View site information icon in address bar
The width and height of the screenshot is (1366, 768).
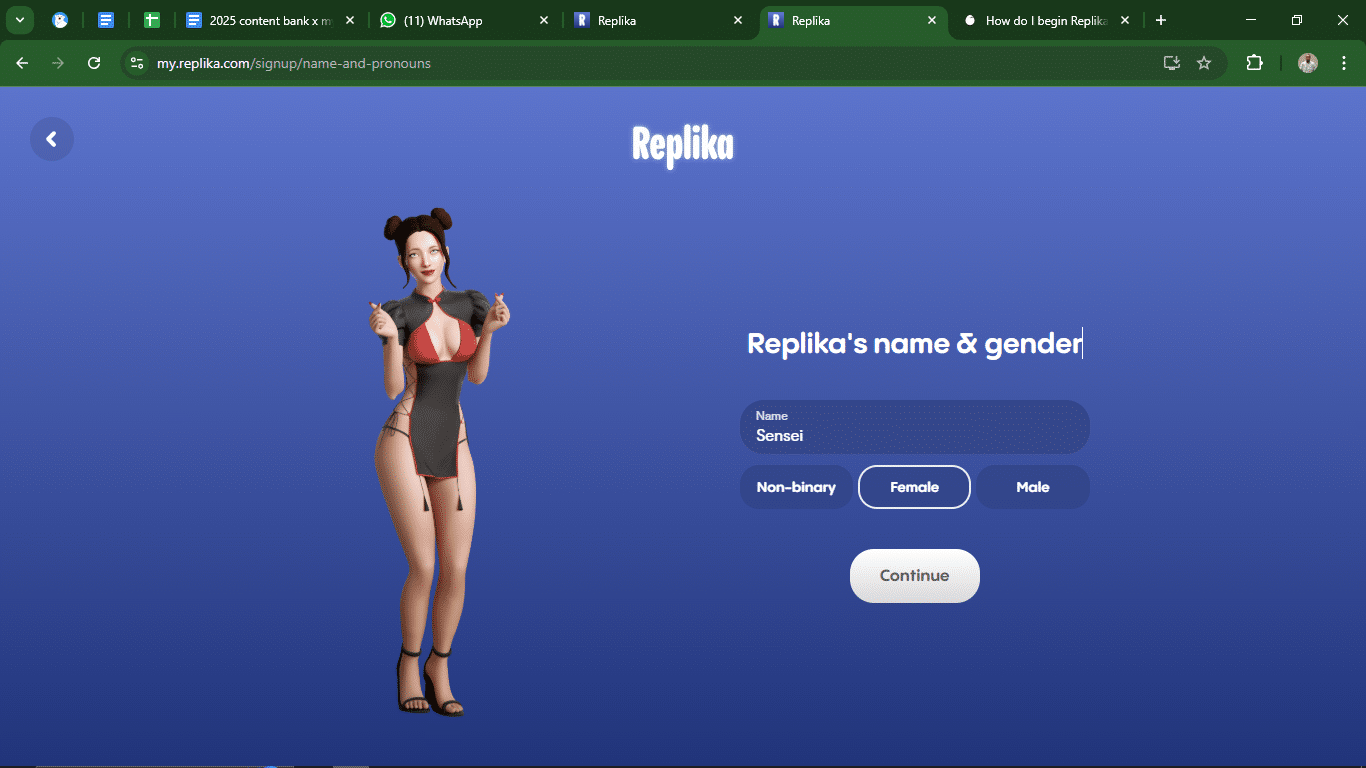click(137, 63)
